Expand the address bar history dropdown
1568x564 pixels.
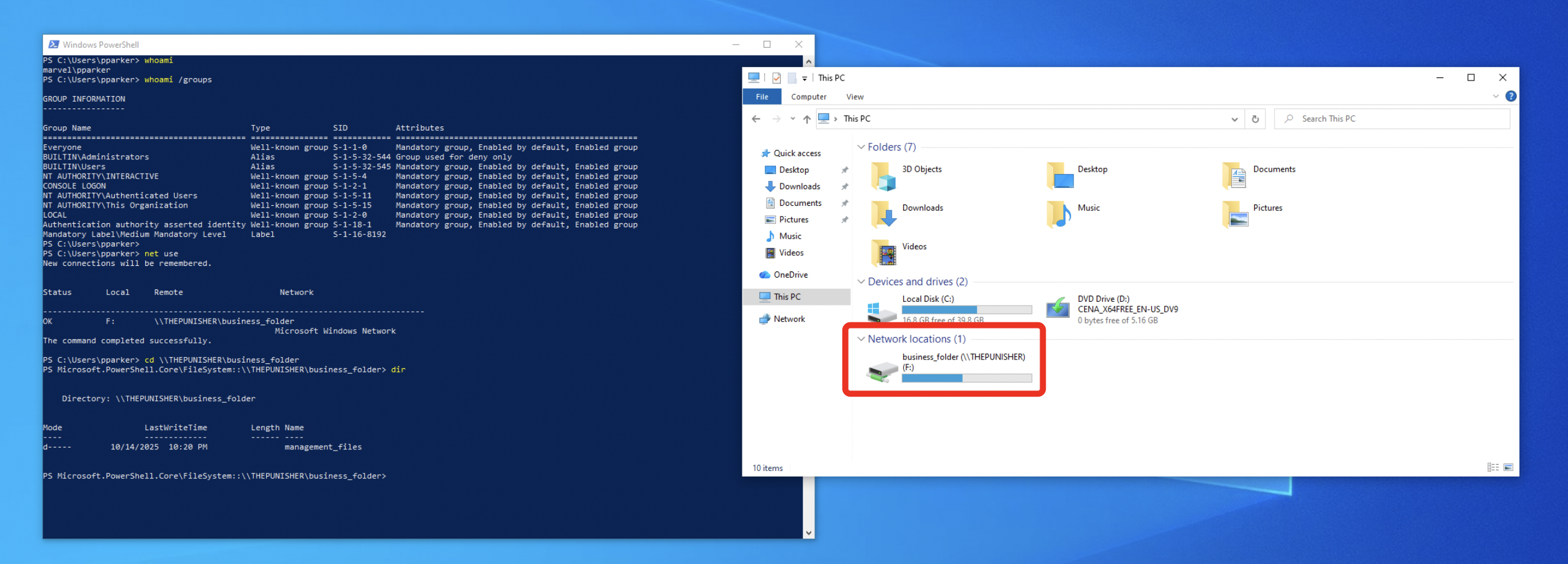point(1234,119)
